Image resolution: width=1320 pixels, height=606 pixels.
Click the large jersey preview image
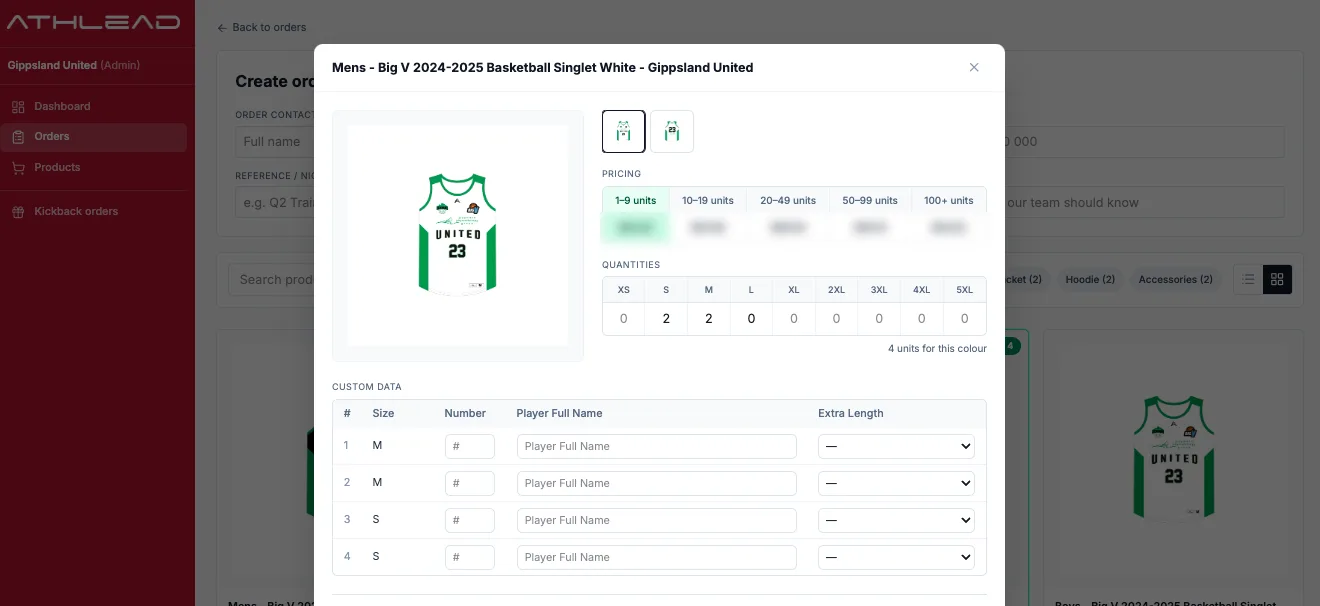458,236
